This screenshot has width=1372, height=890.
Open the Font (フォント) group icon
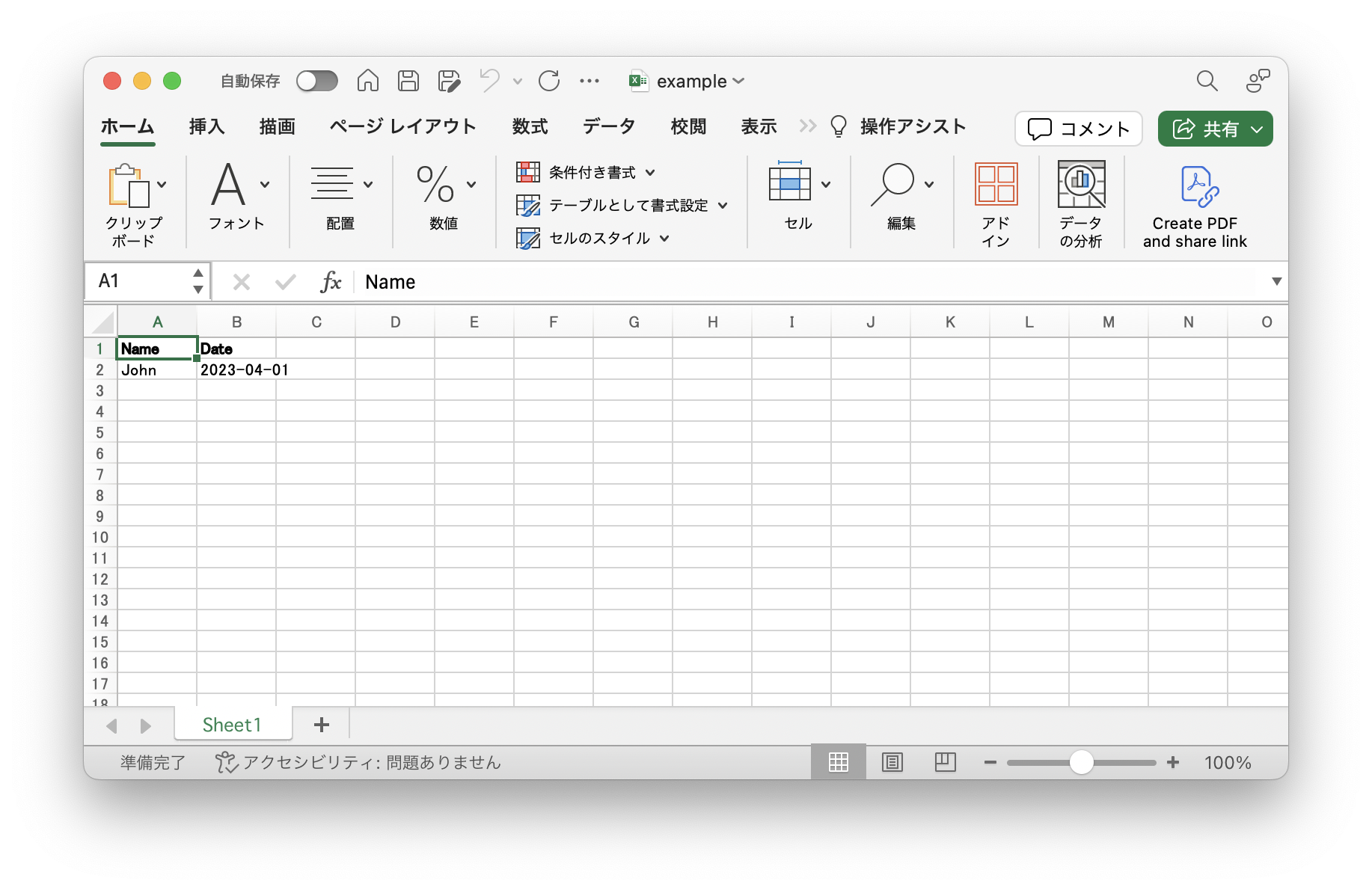pyautogui.click(x=228, y=184)
